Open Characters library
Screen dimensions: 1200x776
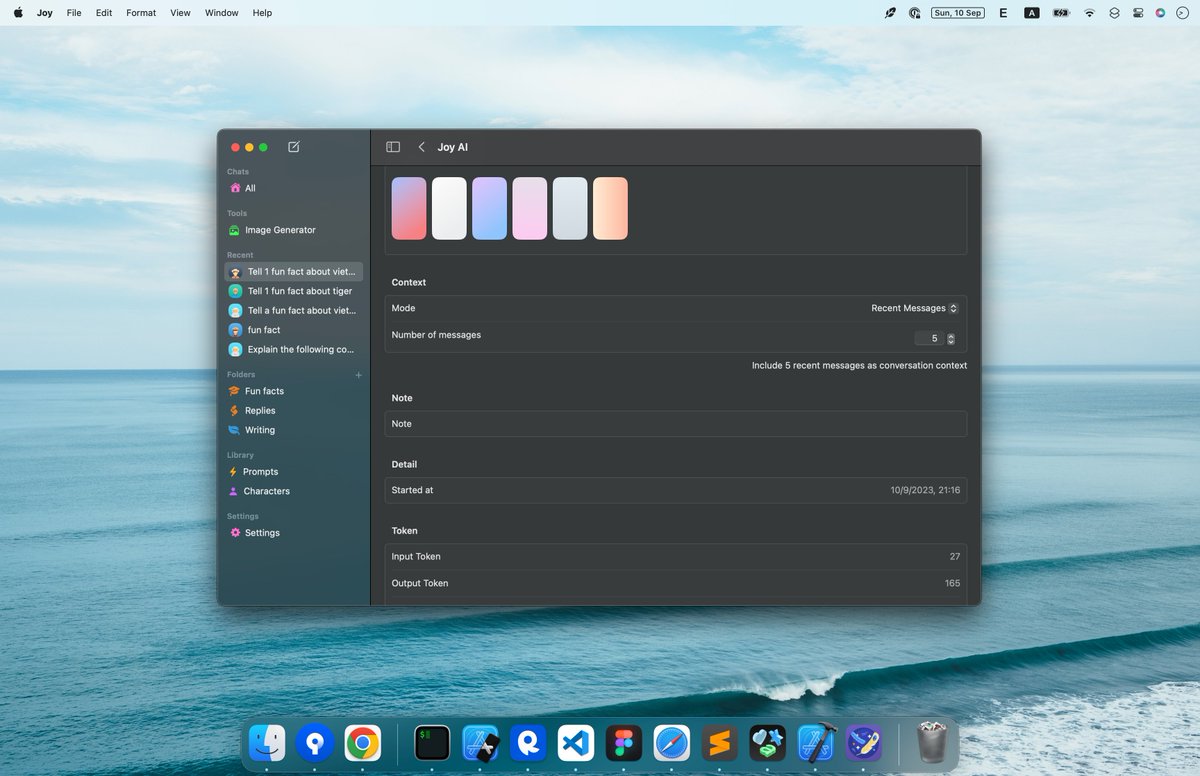294,491
